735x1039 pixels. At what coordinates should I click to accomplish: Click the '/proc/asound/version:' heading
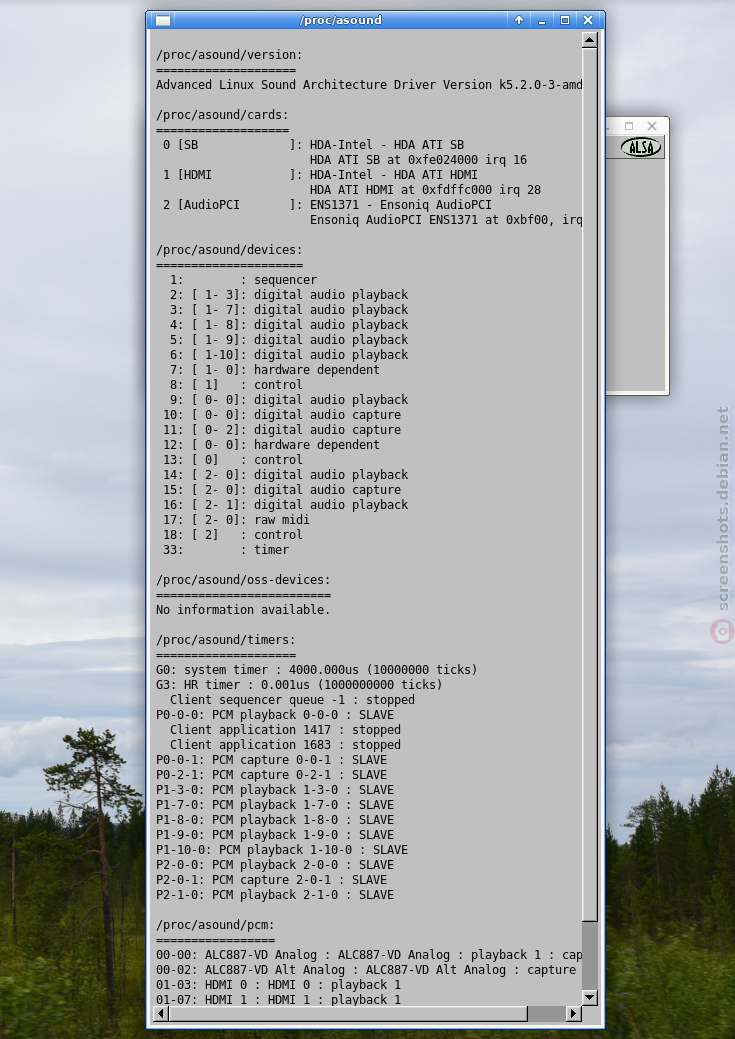pos(229,55)
